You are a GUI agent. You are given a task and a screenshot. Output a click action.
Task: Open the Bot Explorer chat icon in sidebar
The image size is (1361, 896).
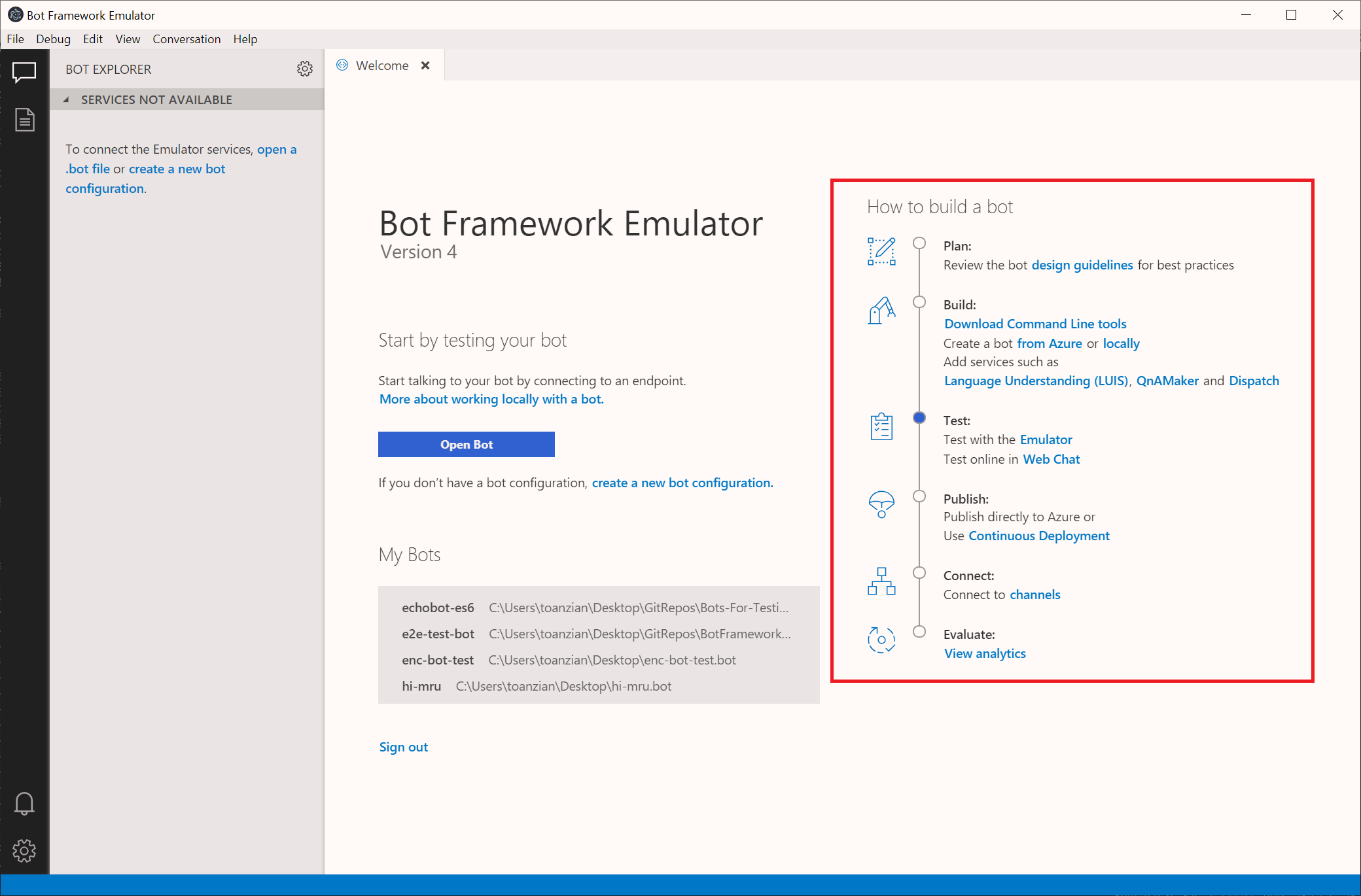[24, 72]
